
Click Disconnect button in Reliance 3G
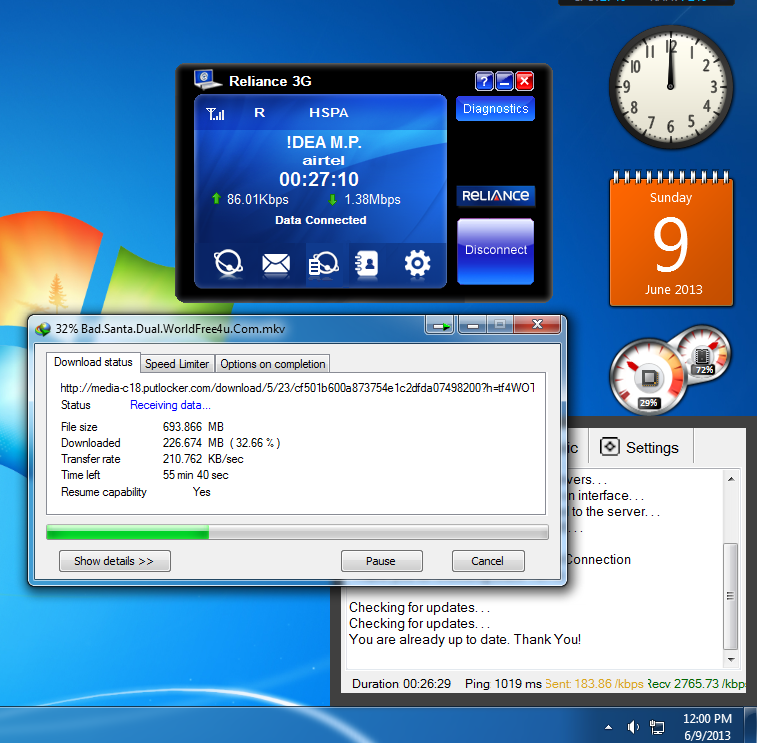(495, 251)
